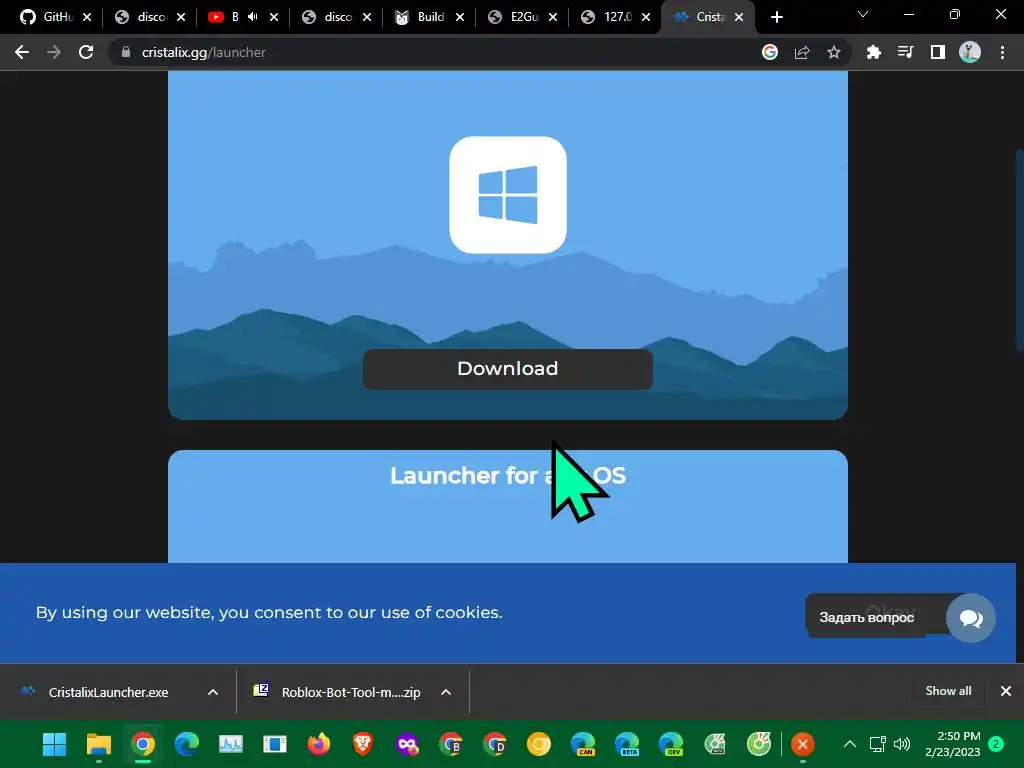The width and height of the screenshot is (1024, 768).
Task: Open File Explorer from taskbar
Action: 99,744
